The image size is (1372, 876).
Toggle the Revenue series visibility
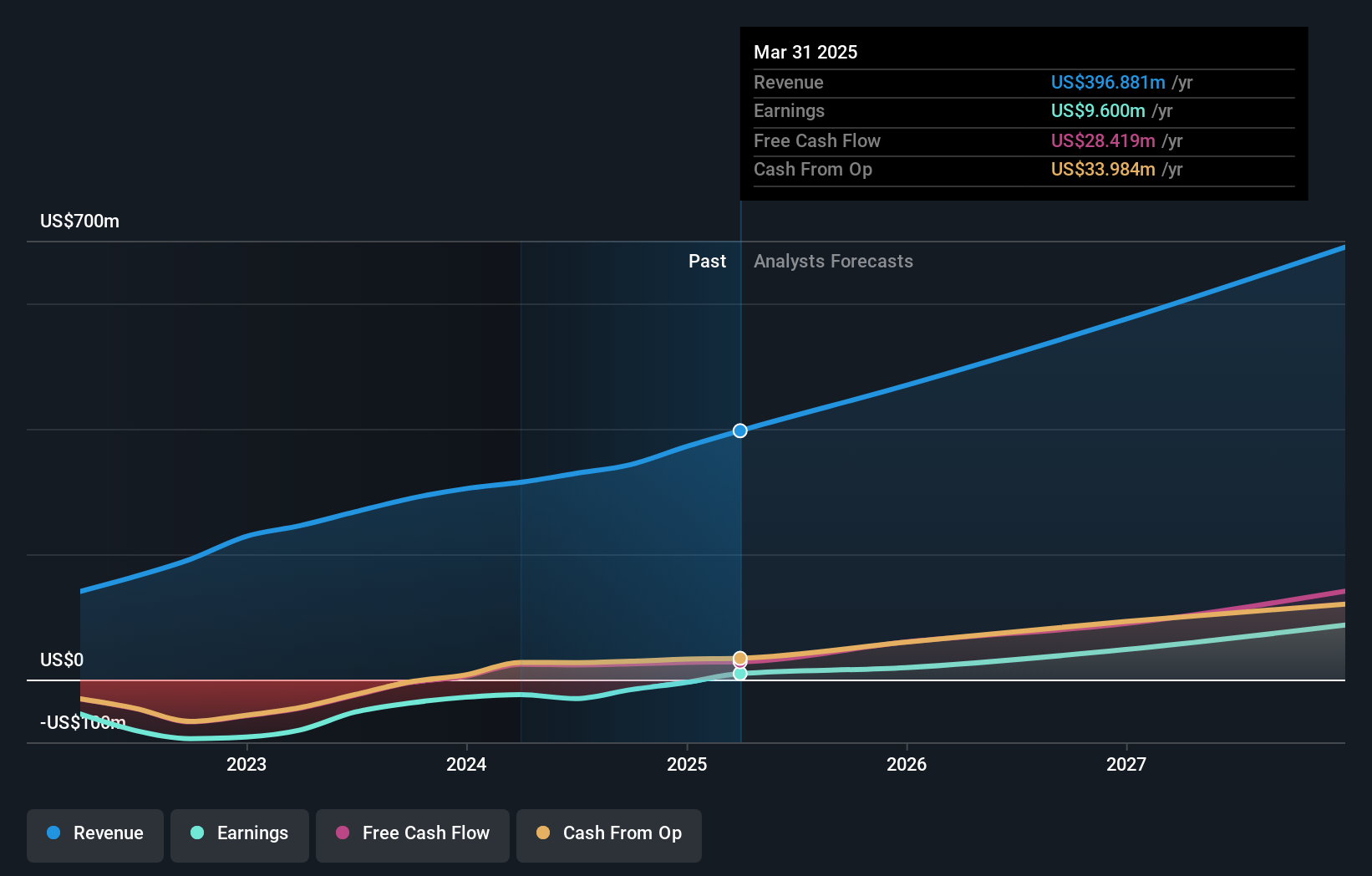click(x=94, y=835)
